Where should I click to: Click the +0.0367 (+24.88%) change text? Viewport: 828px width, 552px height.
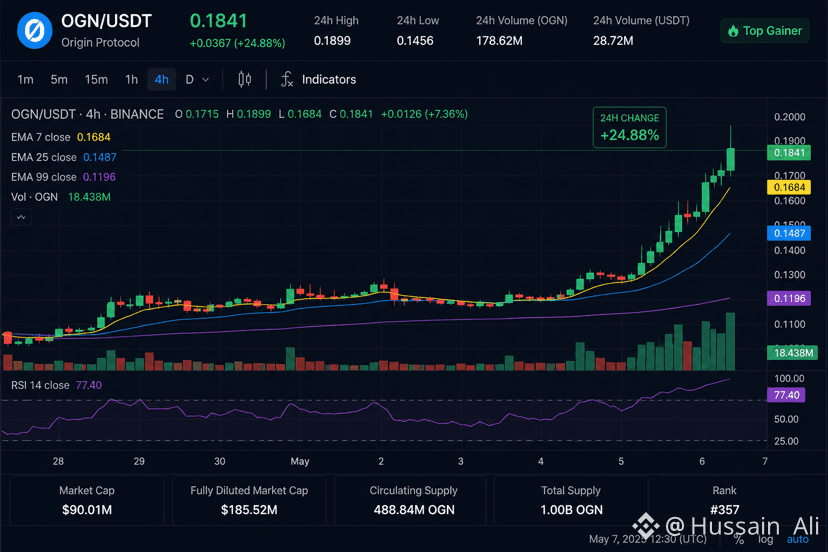(x=238, y=43)
